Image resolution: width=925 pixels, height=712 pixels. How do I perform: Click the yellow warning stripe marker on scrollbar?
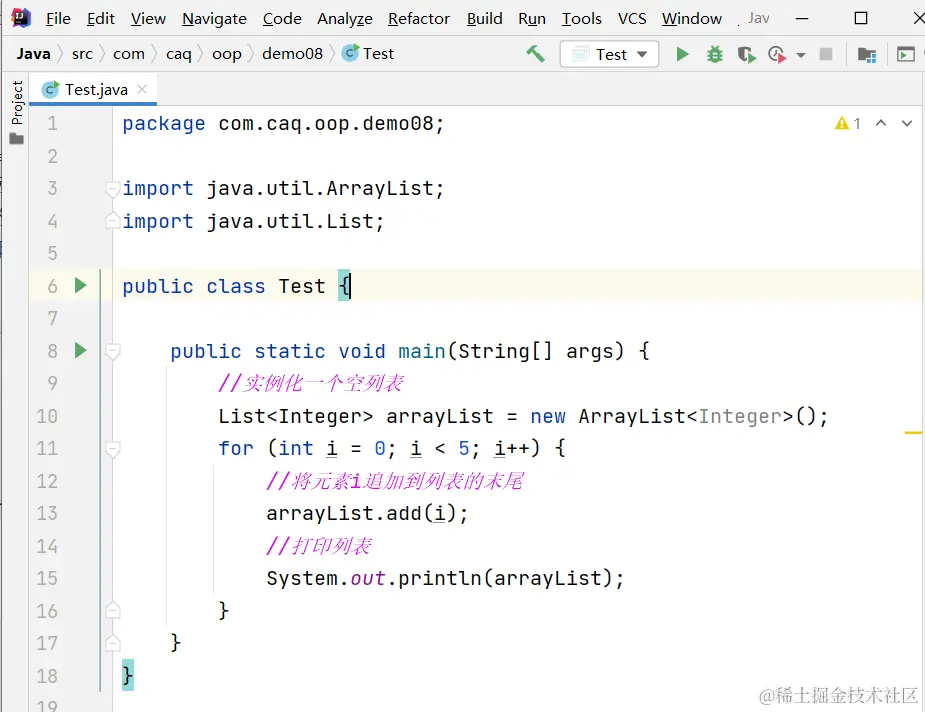(913, 433)
